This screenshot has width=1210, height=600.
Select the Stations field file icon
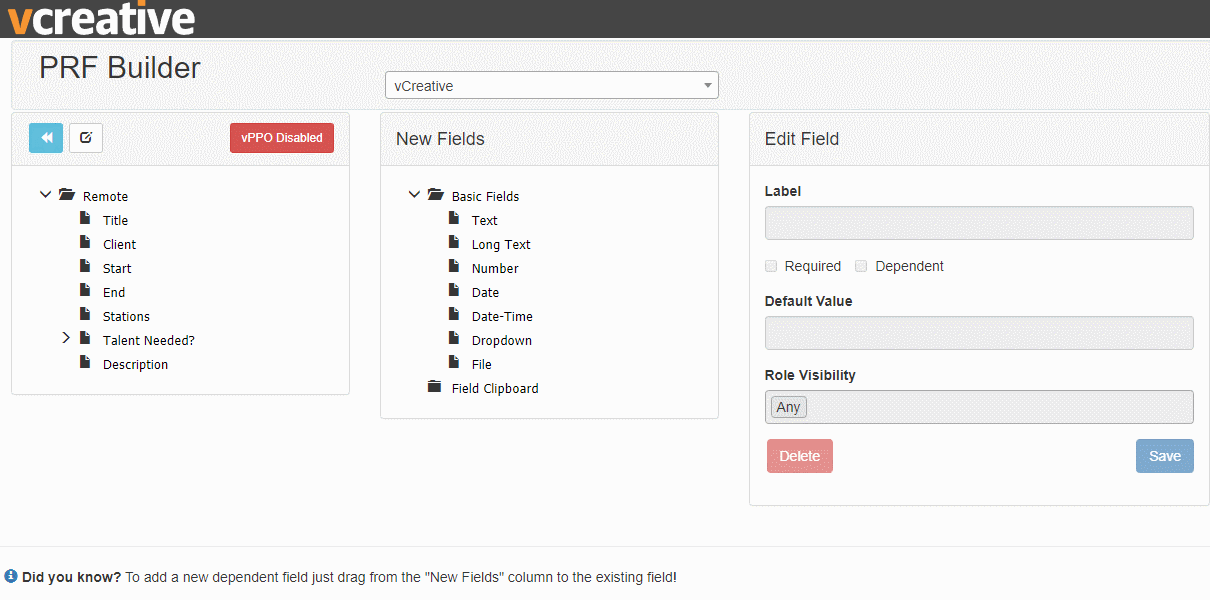point(85,314)
